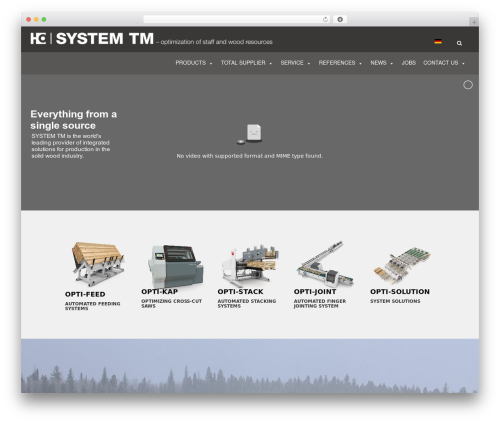The image size is (500, 423).
Task: Click the 'No video with supported format' message
Action: (x=250, y=156)
